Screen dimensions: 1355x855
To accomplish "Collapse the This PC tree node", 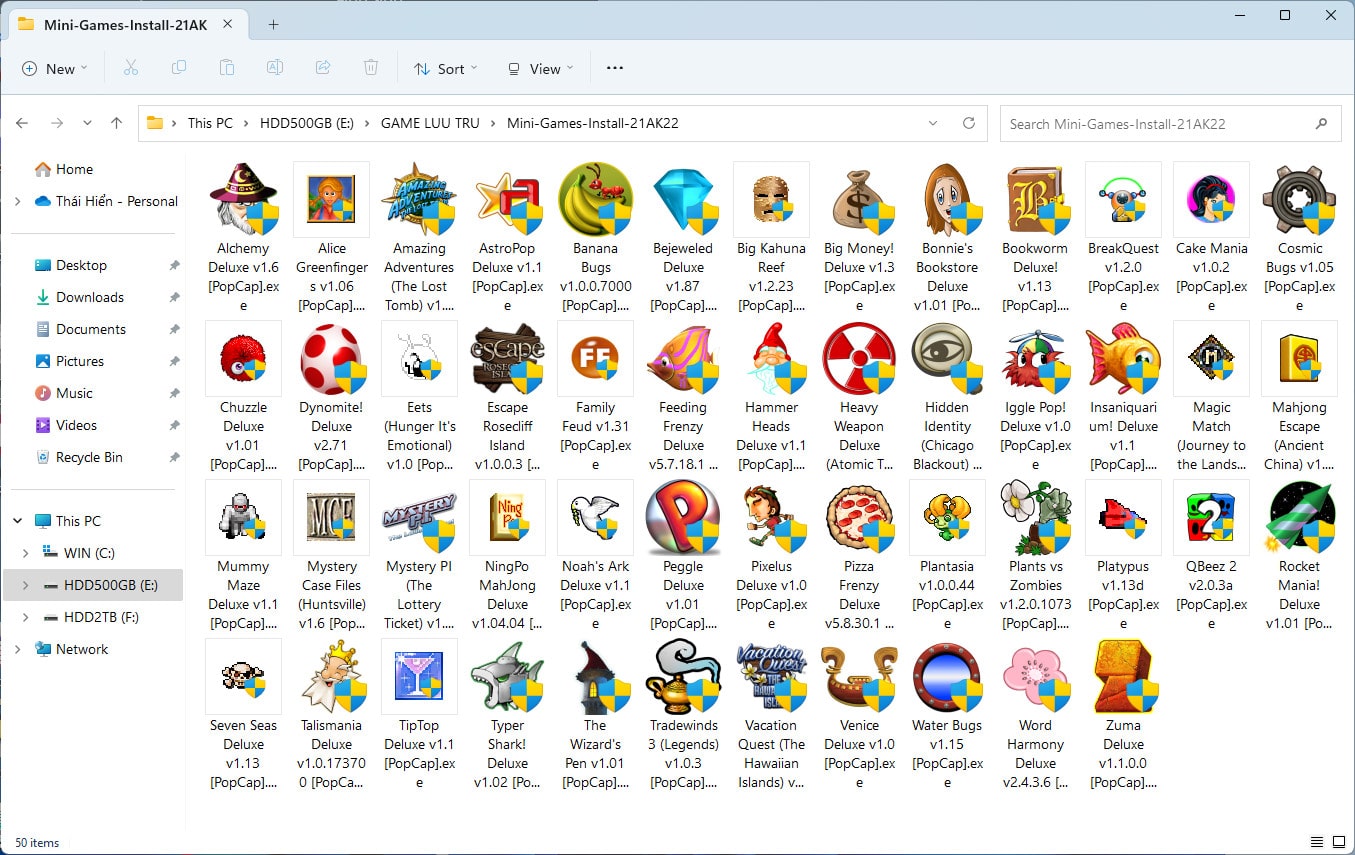I will pos(18,521).
